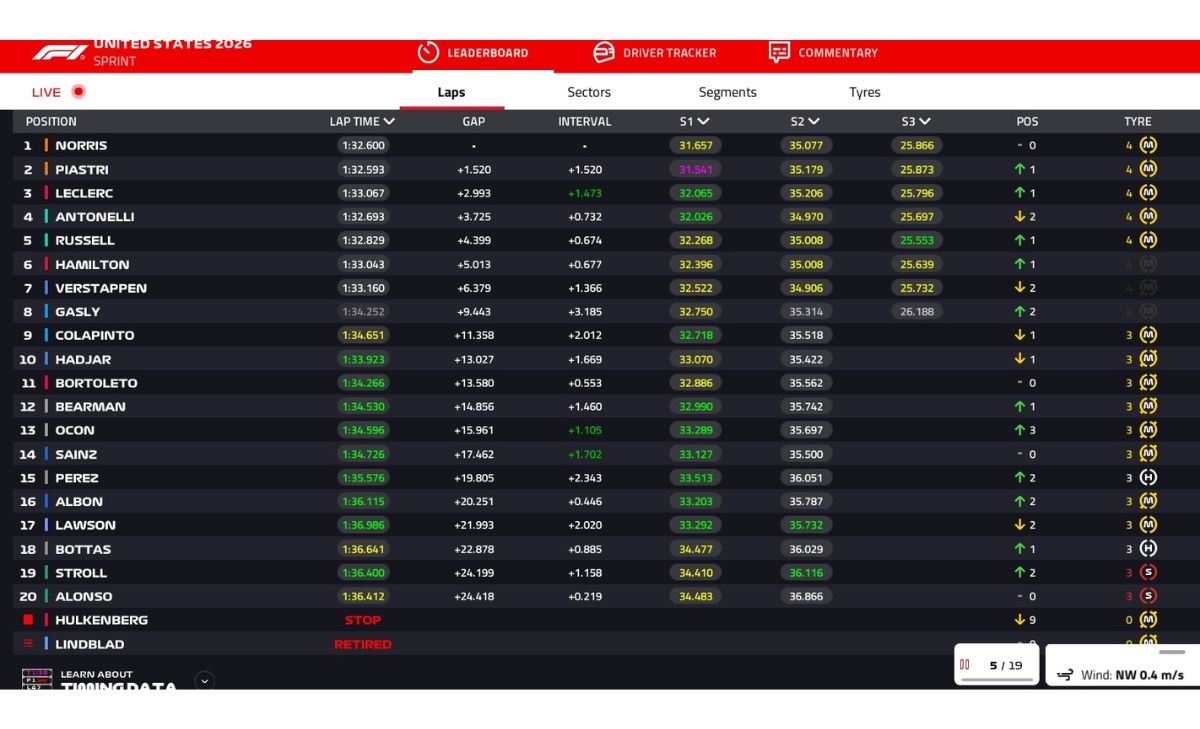Click Alonso's gap value +24.418
This screenshot has height=729, width=1200.
tap(474, 596)
